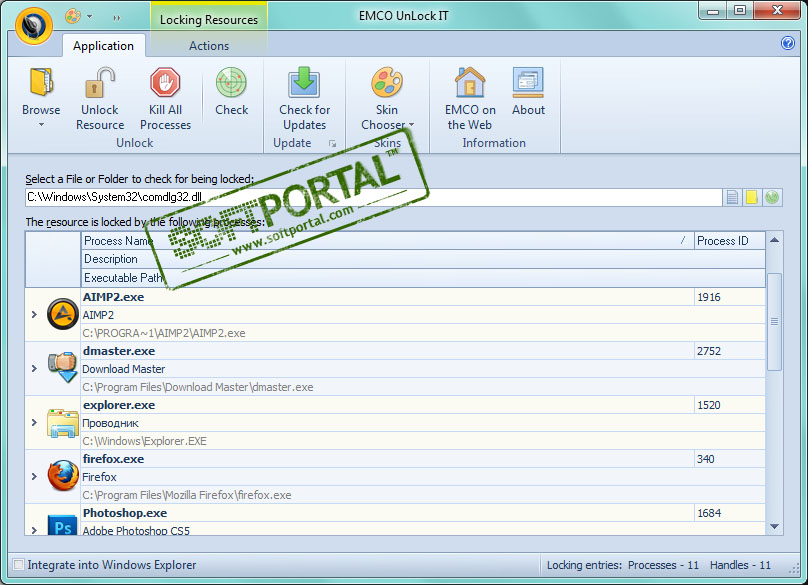The width and height of the screenshot is (808, 585).
Task: Click the scroll down arrow of process list
Action: (774, 526)
